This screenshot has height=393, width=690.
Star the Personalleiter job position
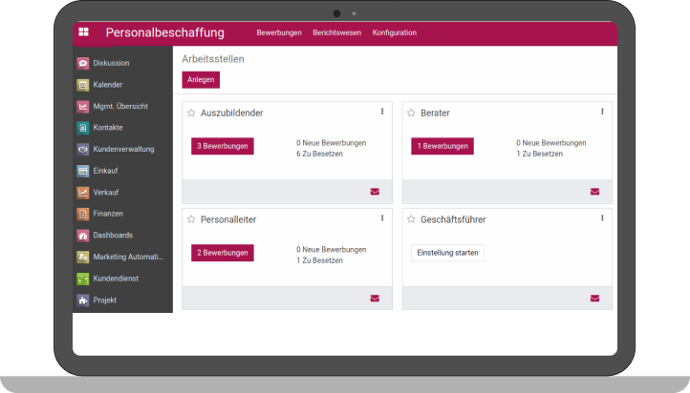191,219
